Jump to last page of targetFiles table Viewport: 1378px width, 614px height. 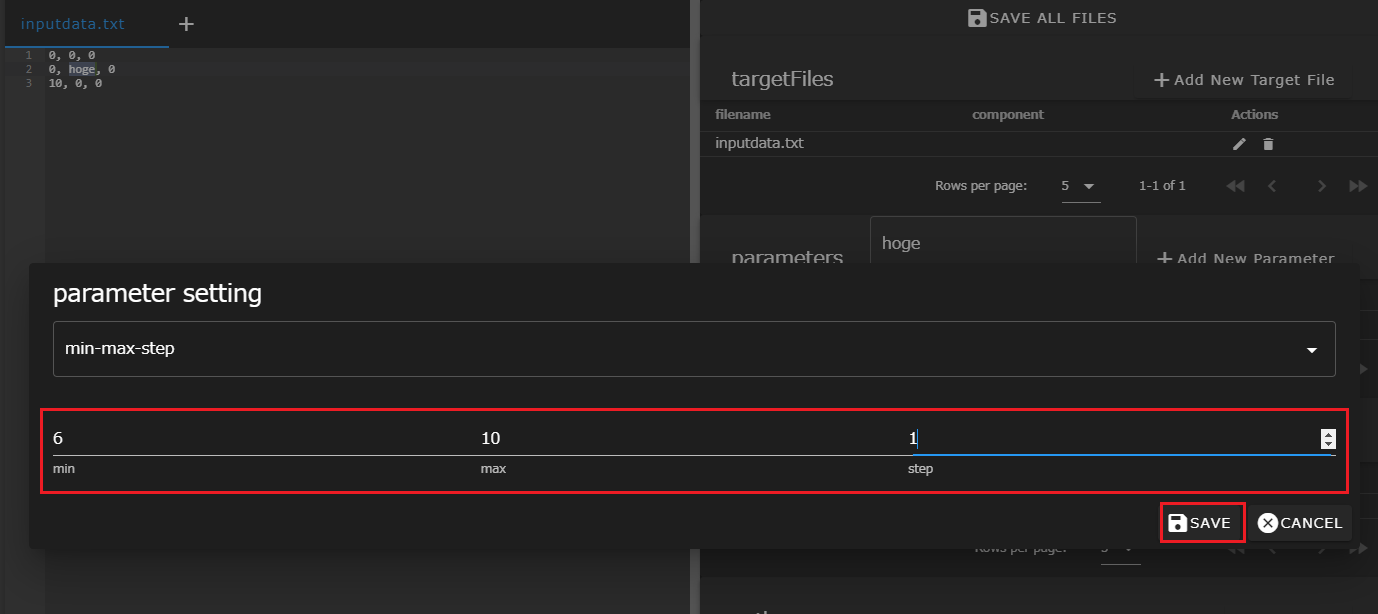1357,186
